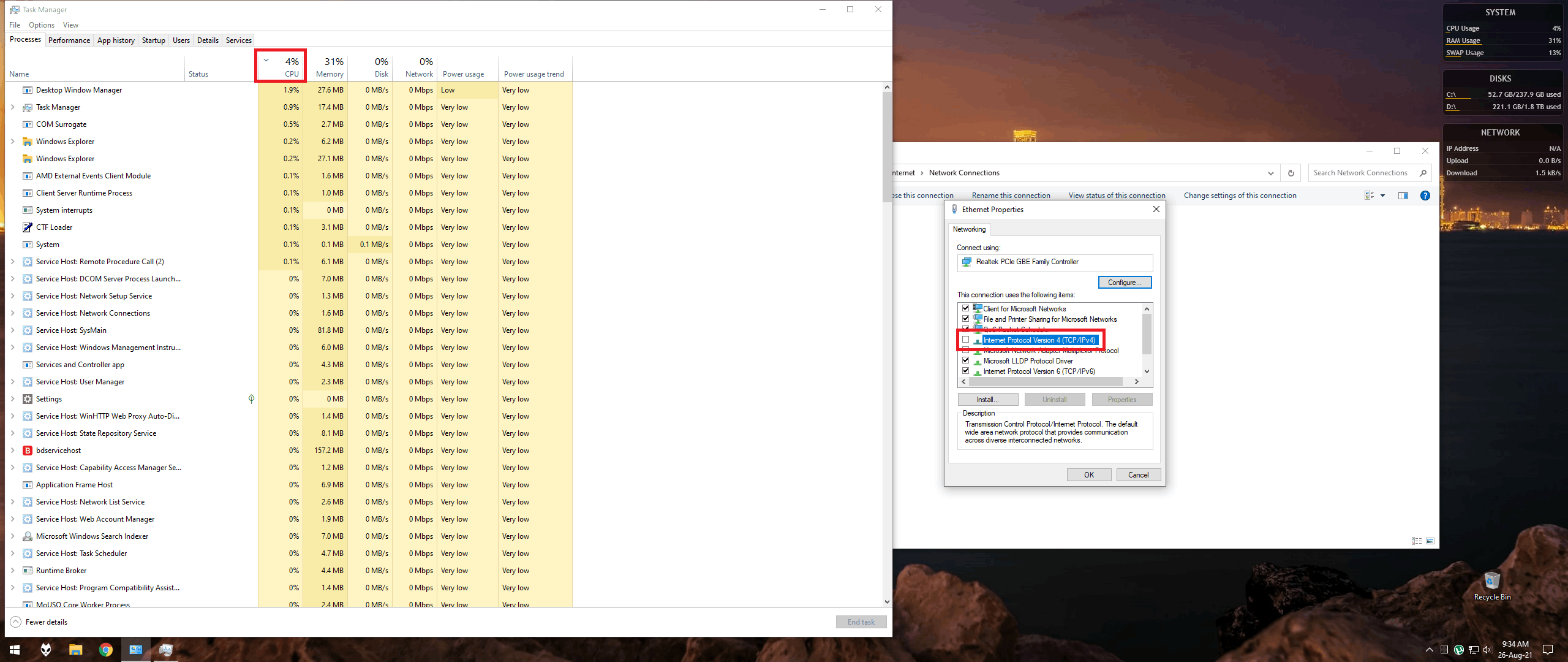Click the Settings process gear icon

27,399
